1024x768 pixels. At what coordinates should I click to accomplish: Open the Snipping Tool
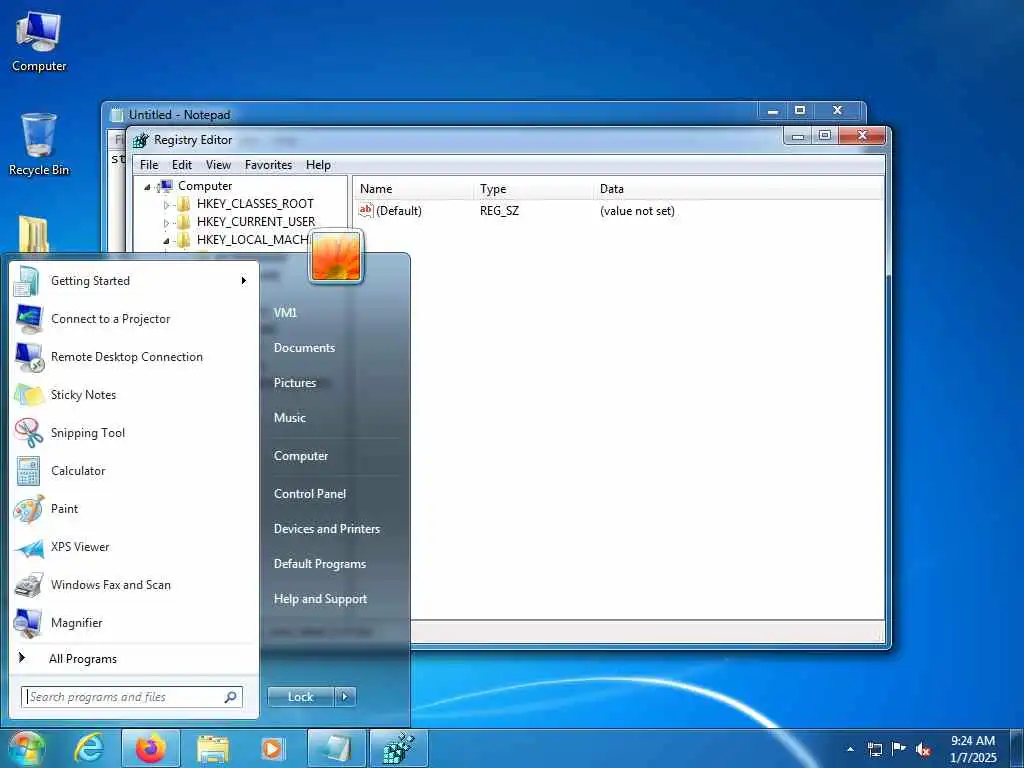tap(134, 432)
